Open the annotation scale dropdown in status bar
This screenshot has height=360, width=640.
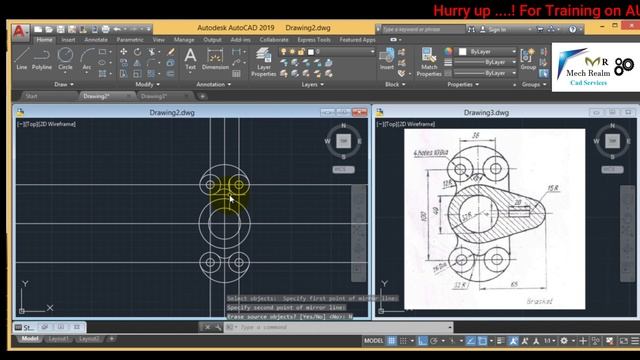pos(549,341)
